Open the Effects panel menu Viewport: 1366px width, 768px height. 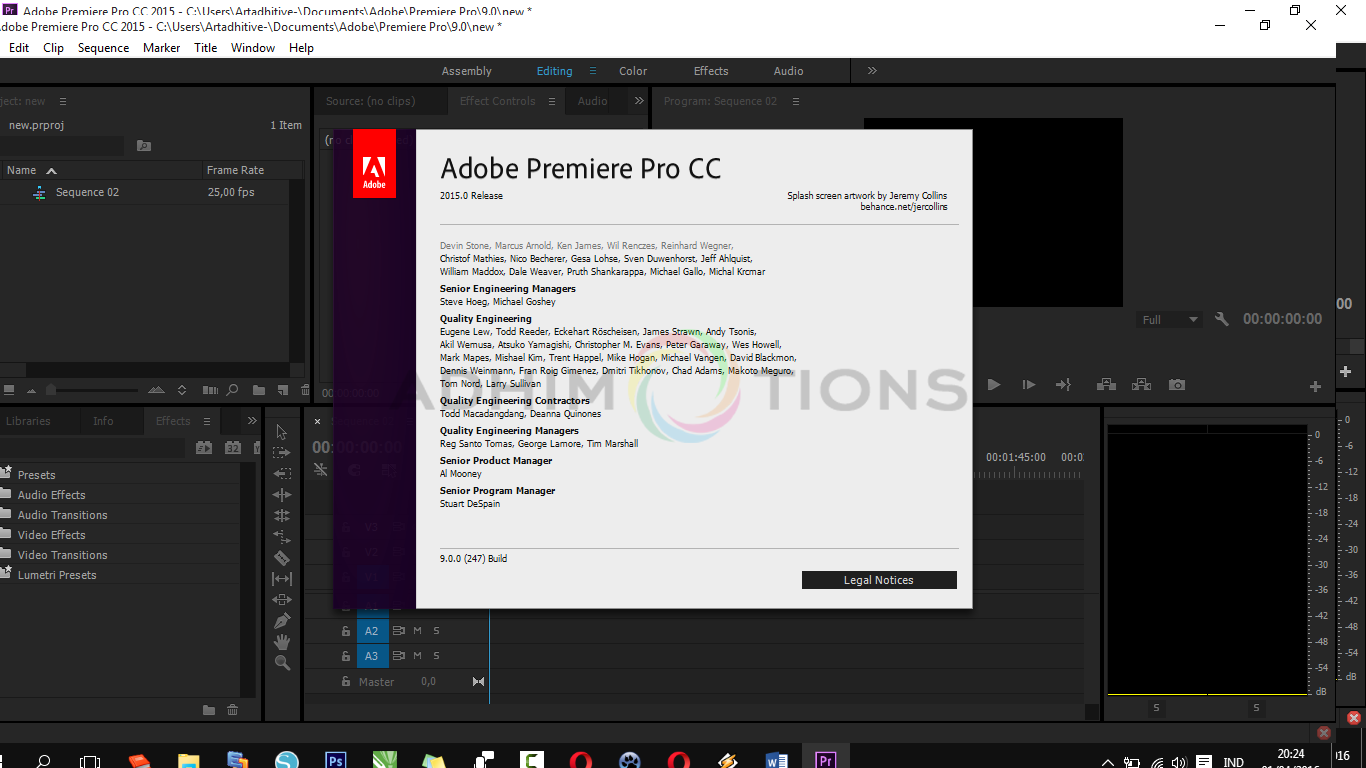(x=207, y=421)
